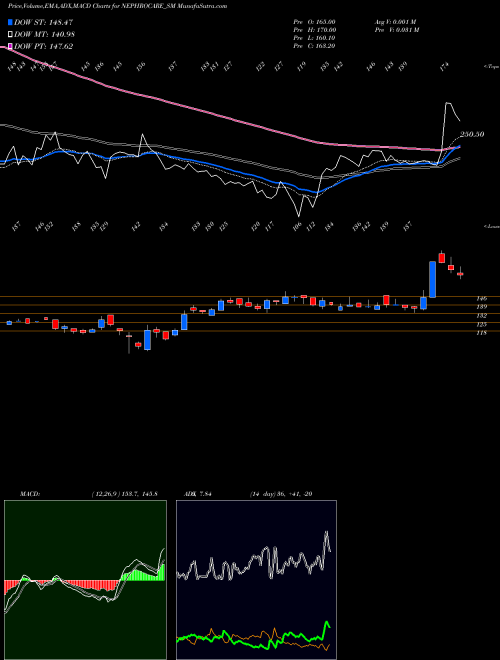Click the 'DOW MT: 140.98' legend text
Image resolution: width=500 pixels, height=660 pixels.
[44, 35]
